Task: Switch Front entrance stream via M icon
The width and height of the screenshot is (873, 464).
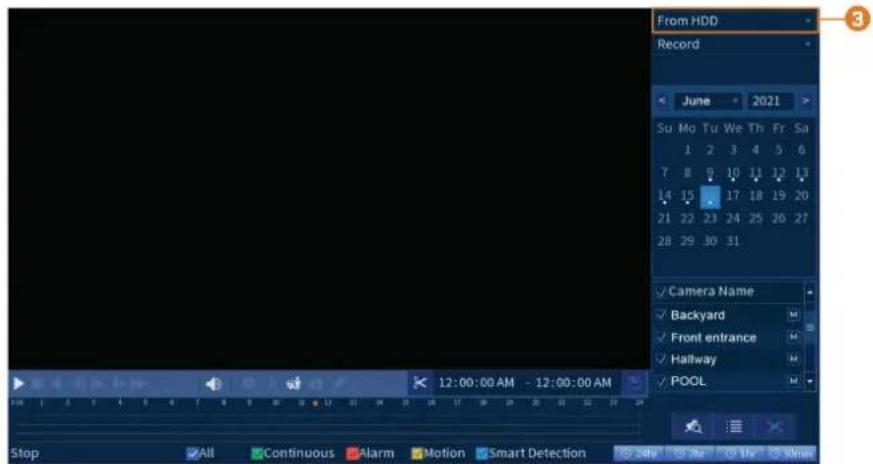Action: click(793, 337)
